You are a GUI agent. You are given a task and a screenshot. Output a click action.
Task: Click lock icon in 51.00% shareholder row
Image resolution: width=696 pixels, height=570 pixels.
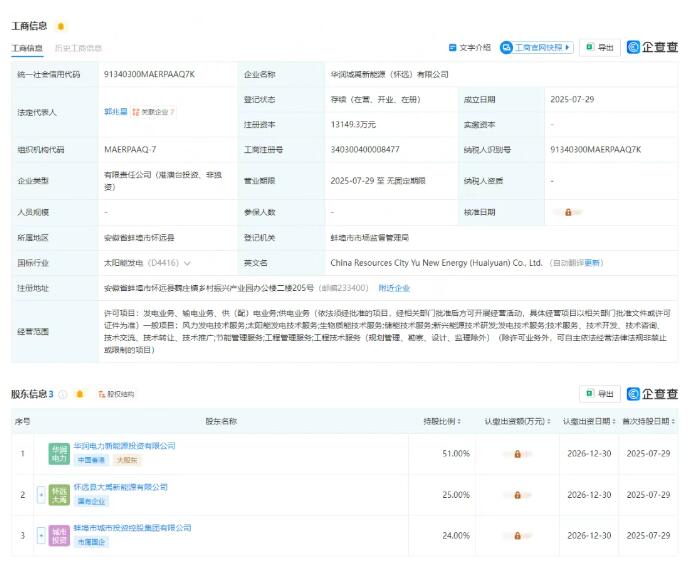517,453
